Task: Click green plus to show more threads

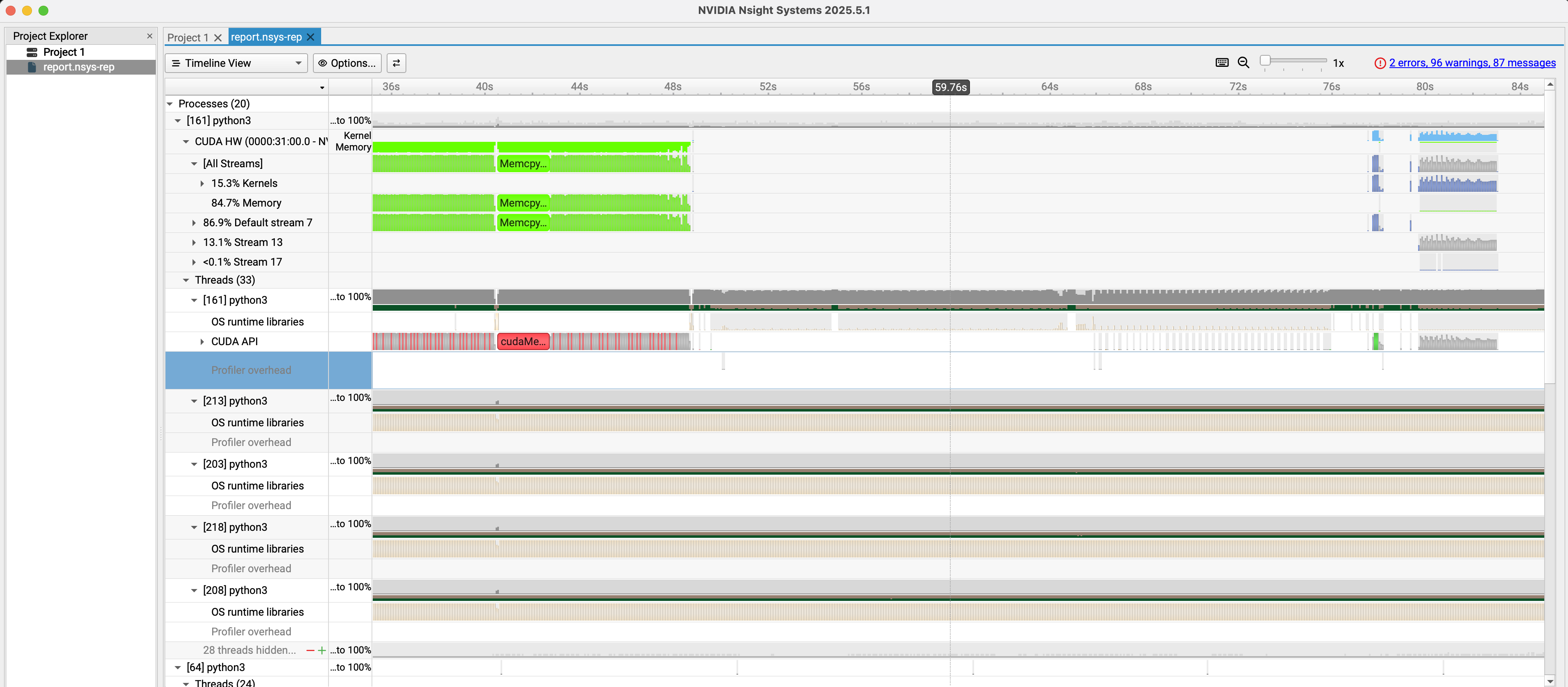Action: coord(322,651)
